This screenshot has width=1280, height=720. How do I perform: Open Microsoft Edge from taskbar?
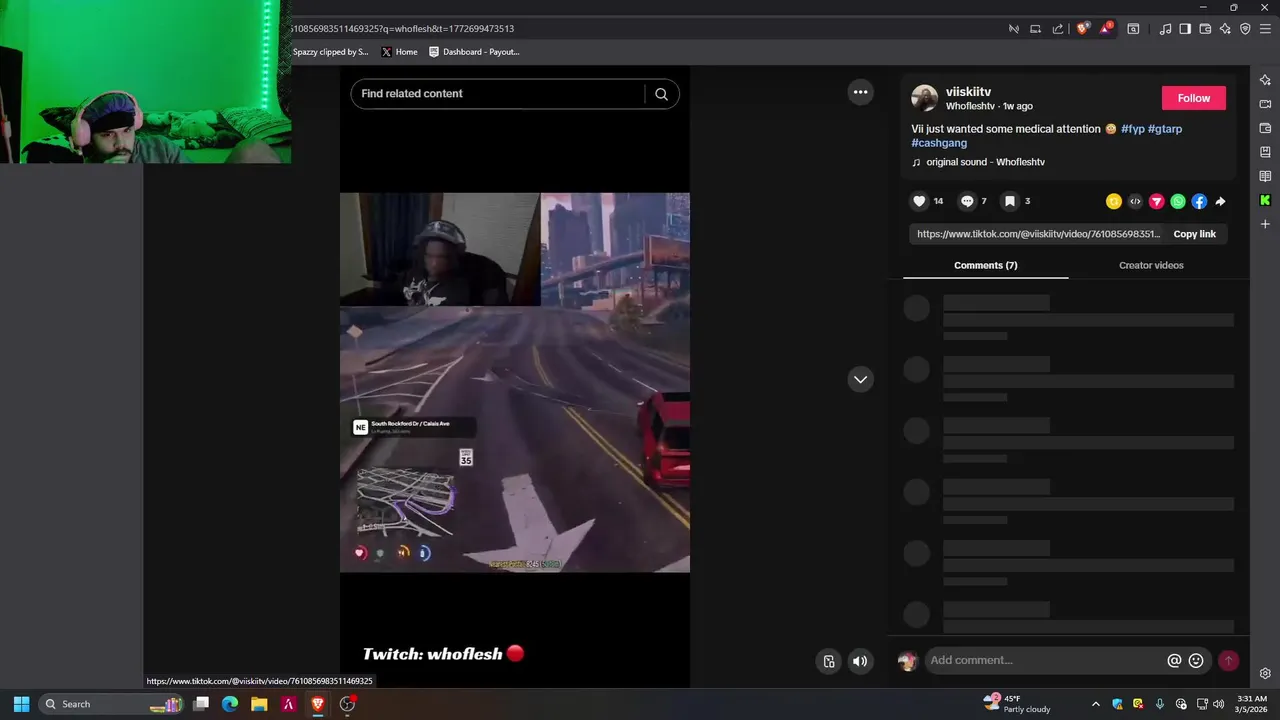pos(230,704)
